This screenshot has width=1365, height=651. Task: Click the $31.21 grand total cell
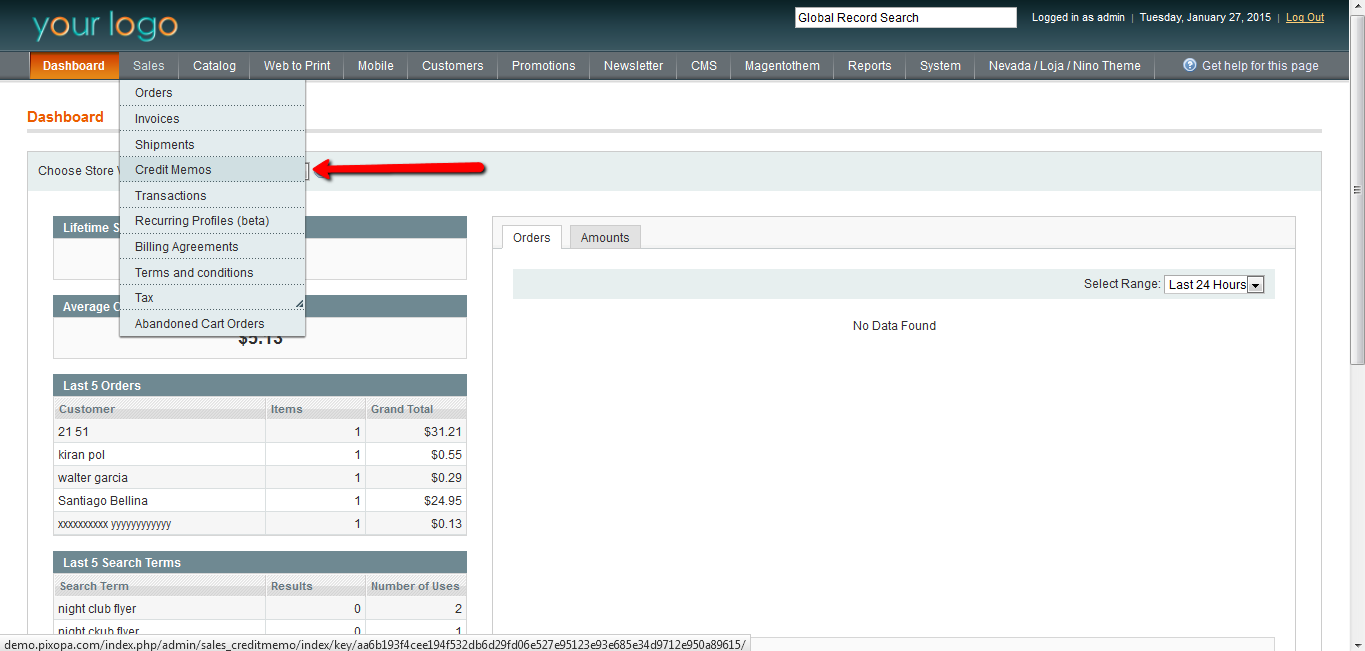[415, 432]
